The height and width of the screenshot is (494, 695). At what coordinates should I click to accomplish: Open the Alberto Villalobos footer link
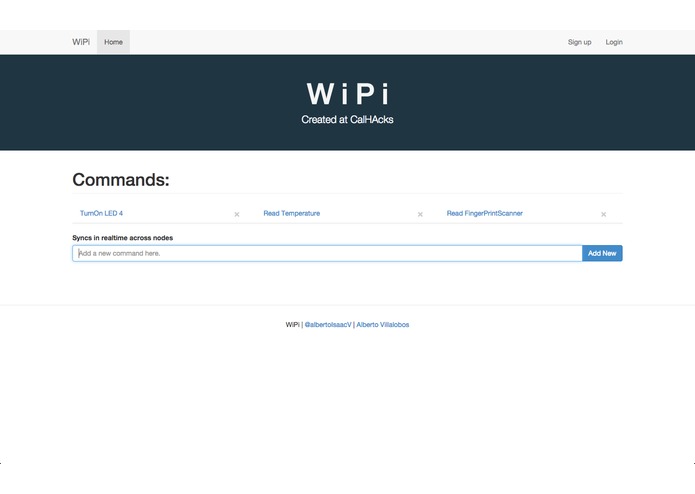383,325
